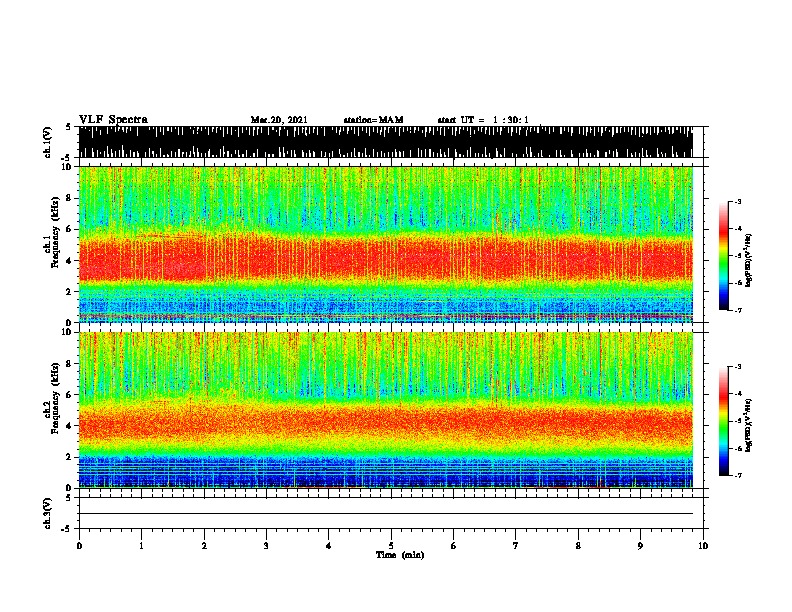Click the "station=MAM" header text

click(x=373, y=120)
